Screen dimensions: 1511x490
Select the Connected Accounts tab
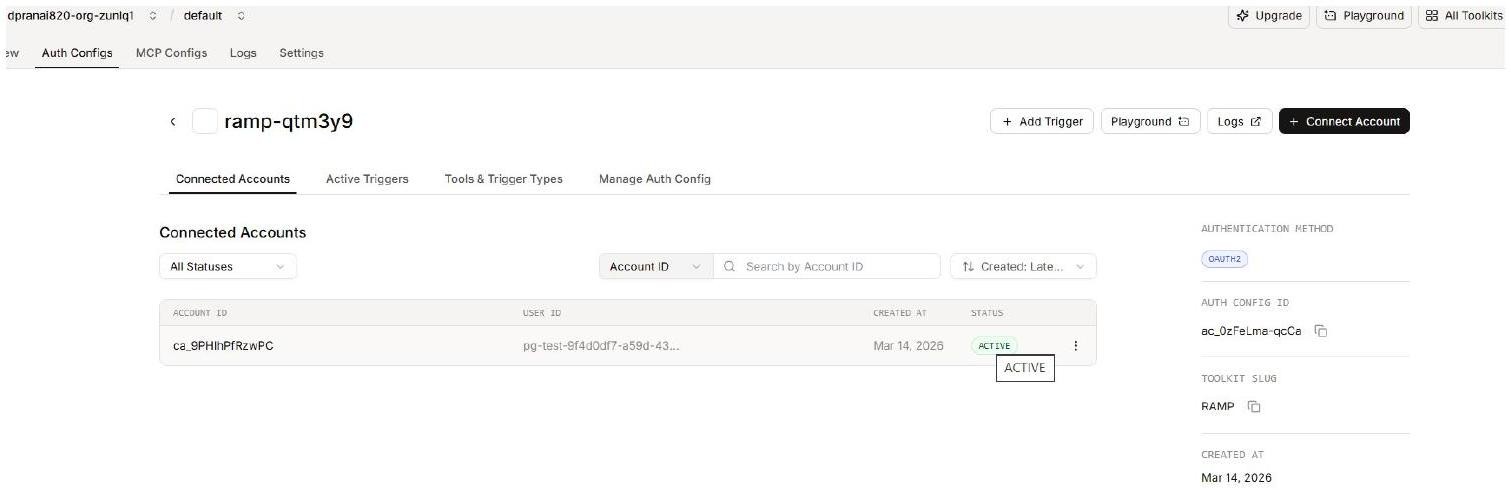(233, 179)
